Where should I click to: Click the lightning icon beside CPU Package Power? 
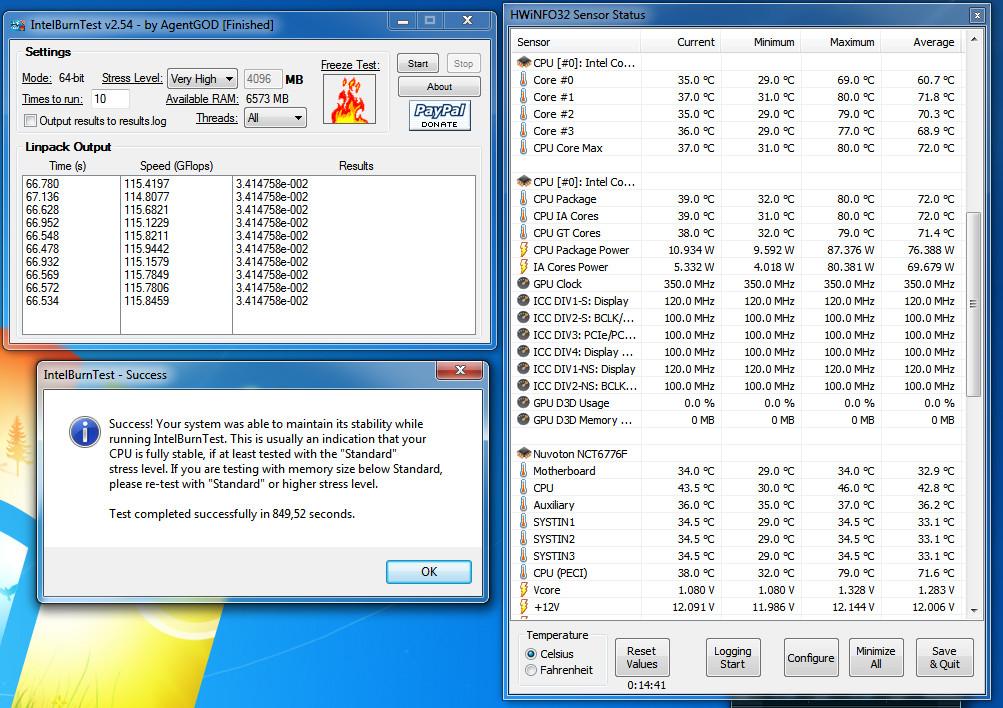523,249
